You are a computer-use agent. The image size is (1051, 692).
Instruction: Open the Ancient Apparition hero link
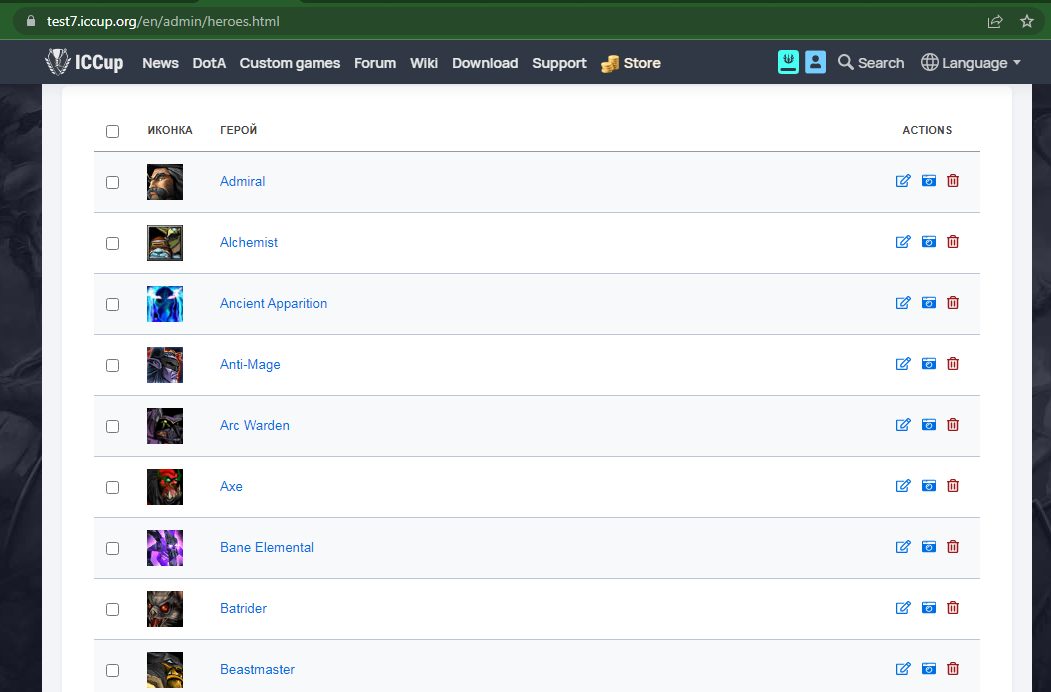(x=273, y=303)
